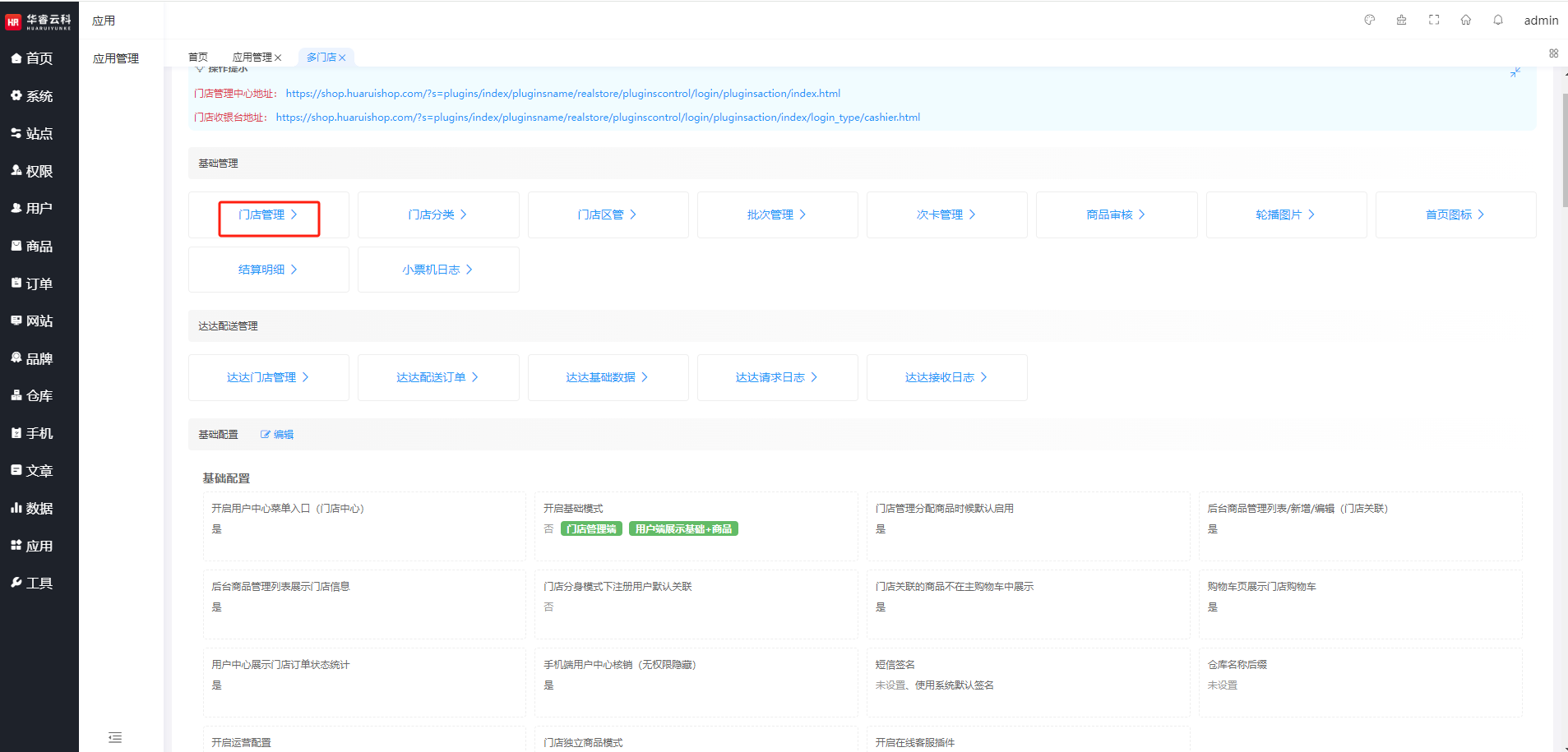
Task: Close the 应用管理 tab
Action: pyautogui.click(x=279, y=58)
